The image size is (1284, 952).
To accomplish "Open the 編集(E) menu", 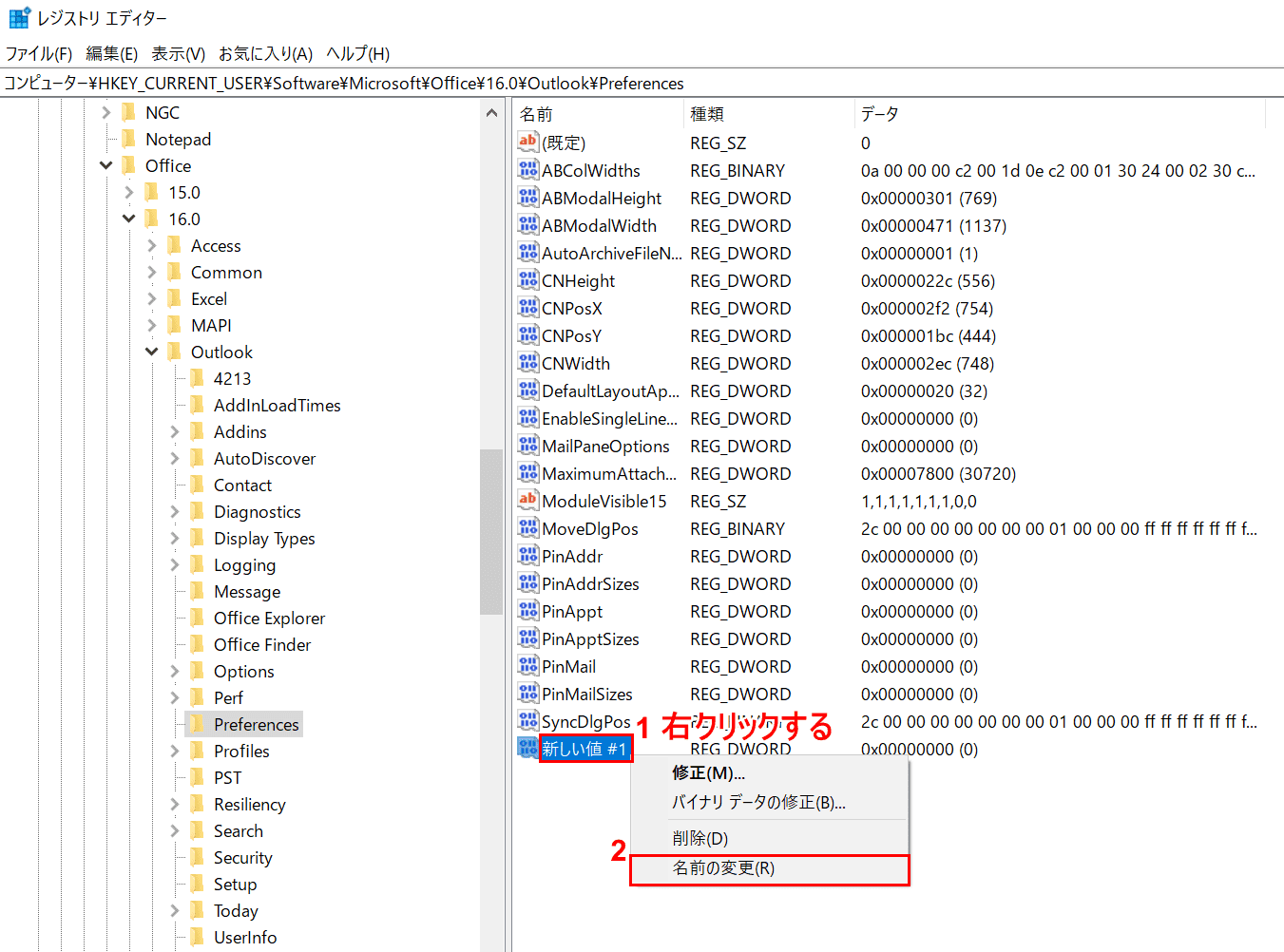I will tap(111, 53).
